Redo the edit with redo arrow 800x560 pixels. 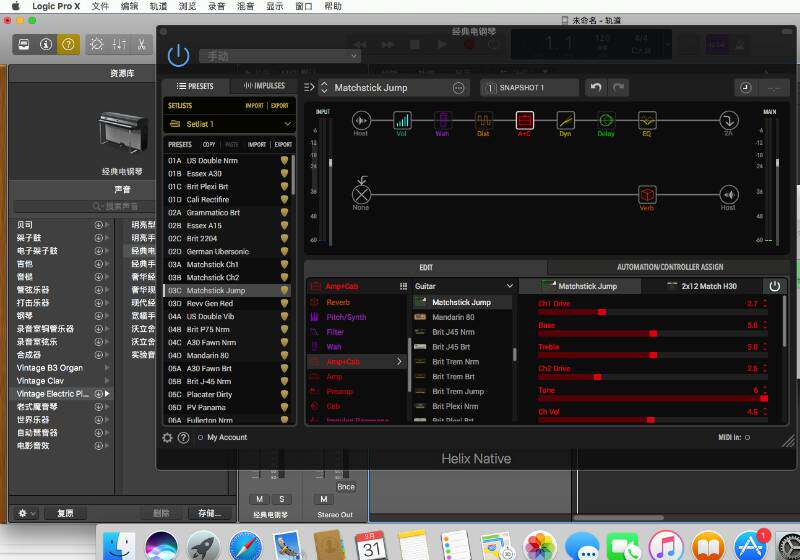[618, 88]
